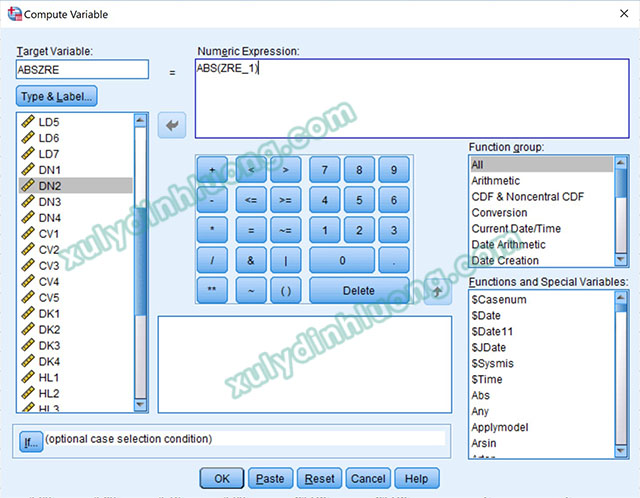Click the greater-than-or-equal key

[x=286, y=200]
